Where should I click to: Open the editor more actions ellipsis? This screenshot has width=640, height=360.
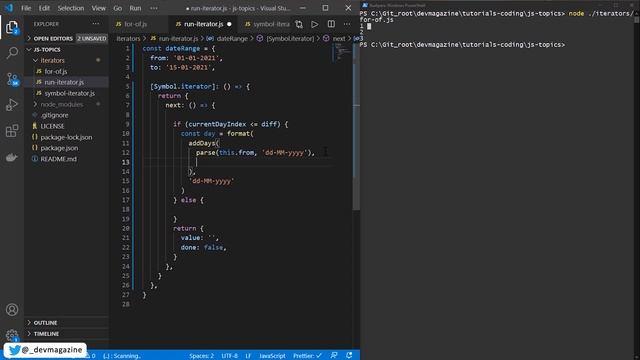347,24
